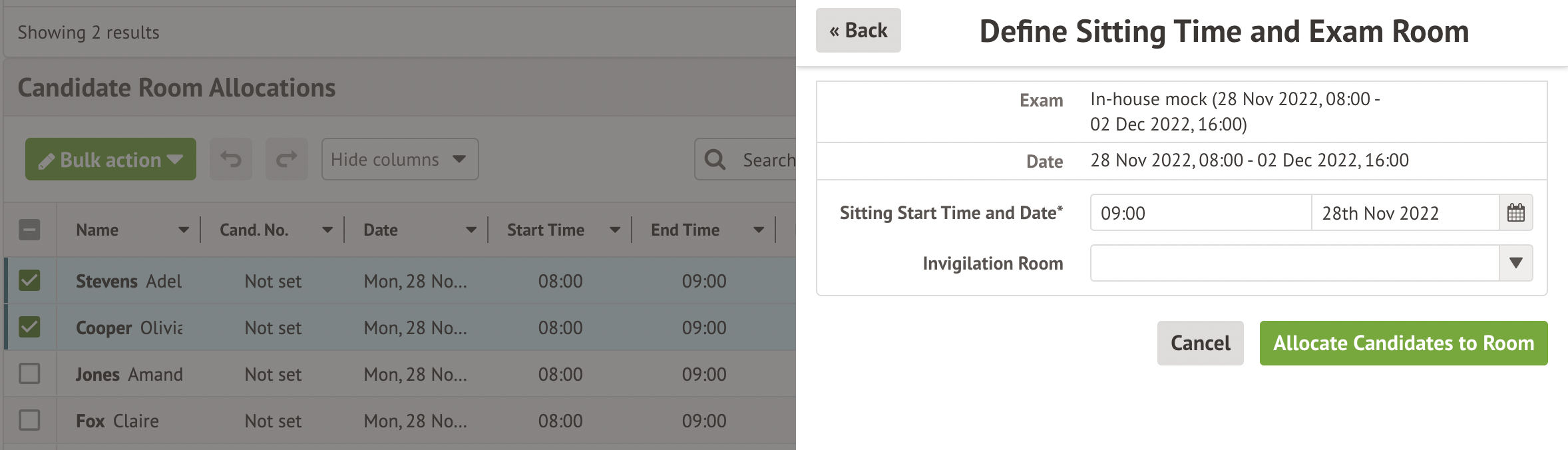Click the search magnifier icon
The image size is (1568, 450).
tap(715, 160)
